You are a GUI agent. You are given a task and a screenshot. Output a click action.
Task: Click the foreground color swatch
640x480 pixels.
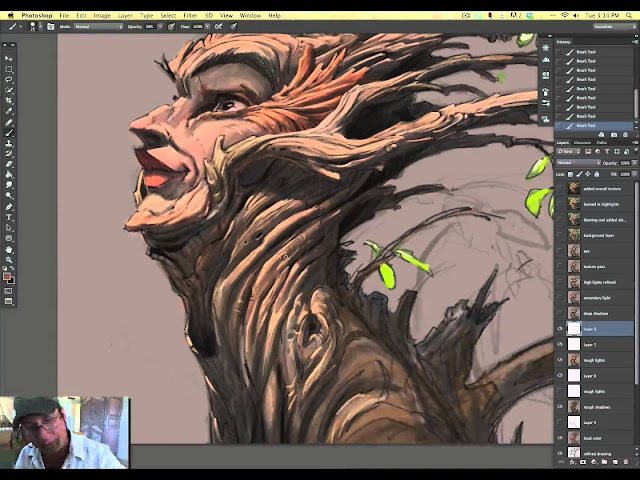coord(7,276)
